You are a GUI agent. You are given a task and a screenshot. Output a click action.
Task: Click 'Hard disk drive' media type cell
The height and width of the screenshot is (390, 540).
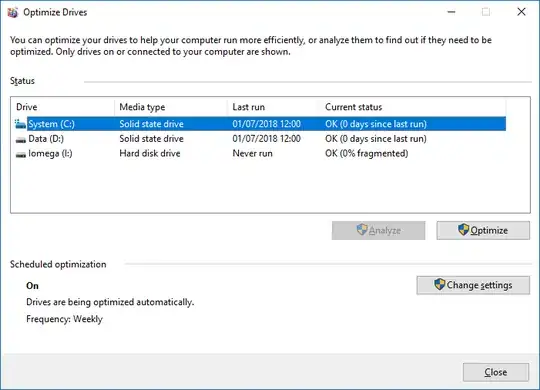[x=150, y=154]
